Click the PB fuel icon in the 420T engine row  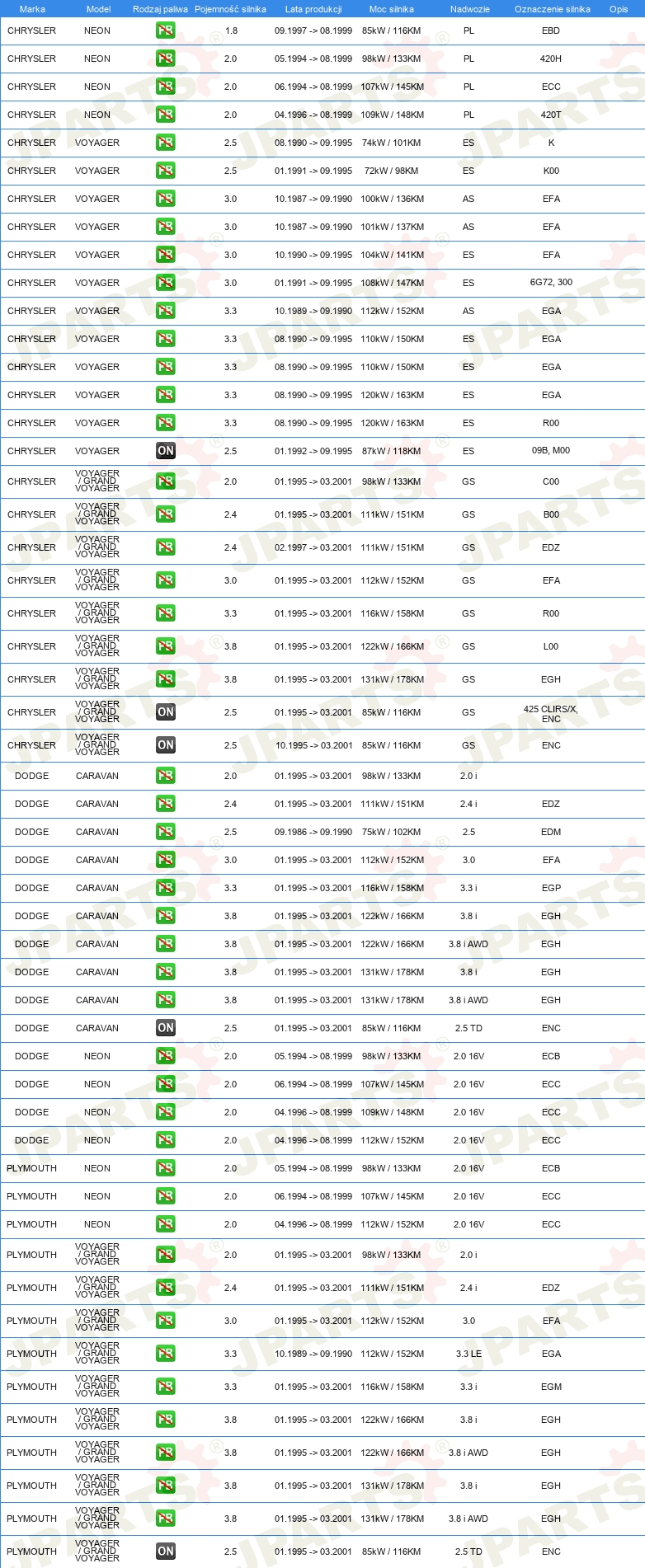(166, 115)
